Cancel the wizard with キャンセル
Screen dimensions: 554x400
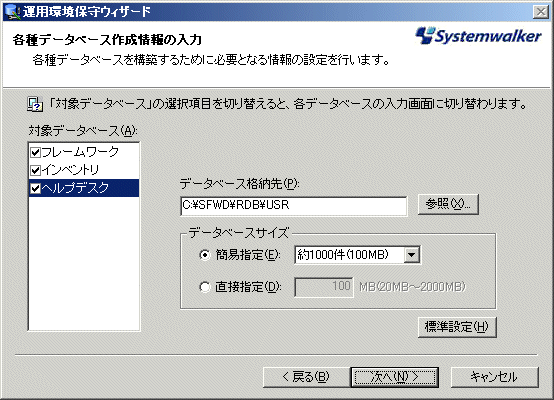click(x=495, y=377)
